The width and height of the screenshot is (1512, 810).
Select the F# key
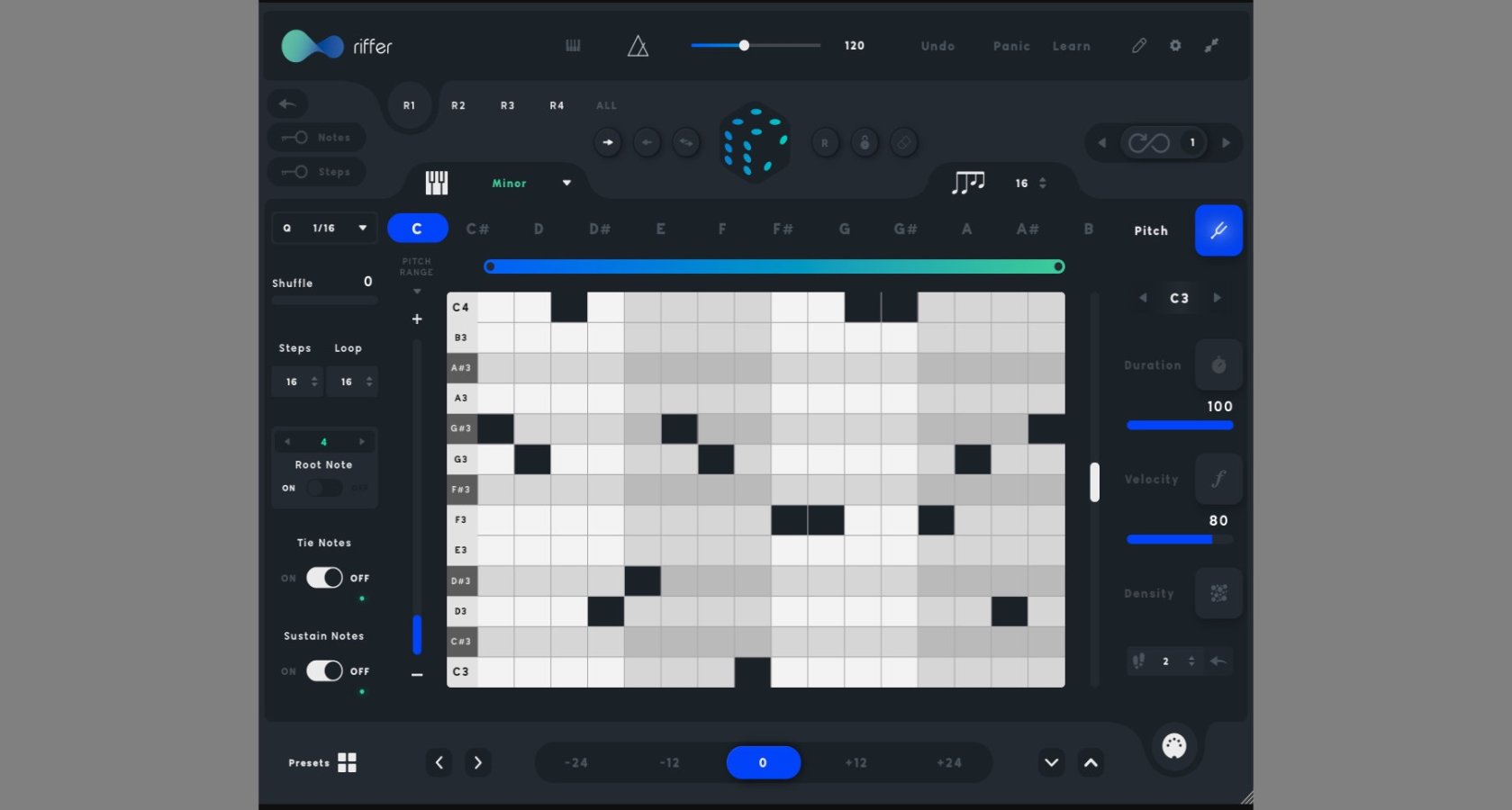pyautogui.click(x=783, y=229)
